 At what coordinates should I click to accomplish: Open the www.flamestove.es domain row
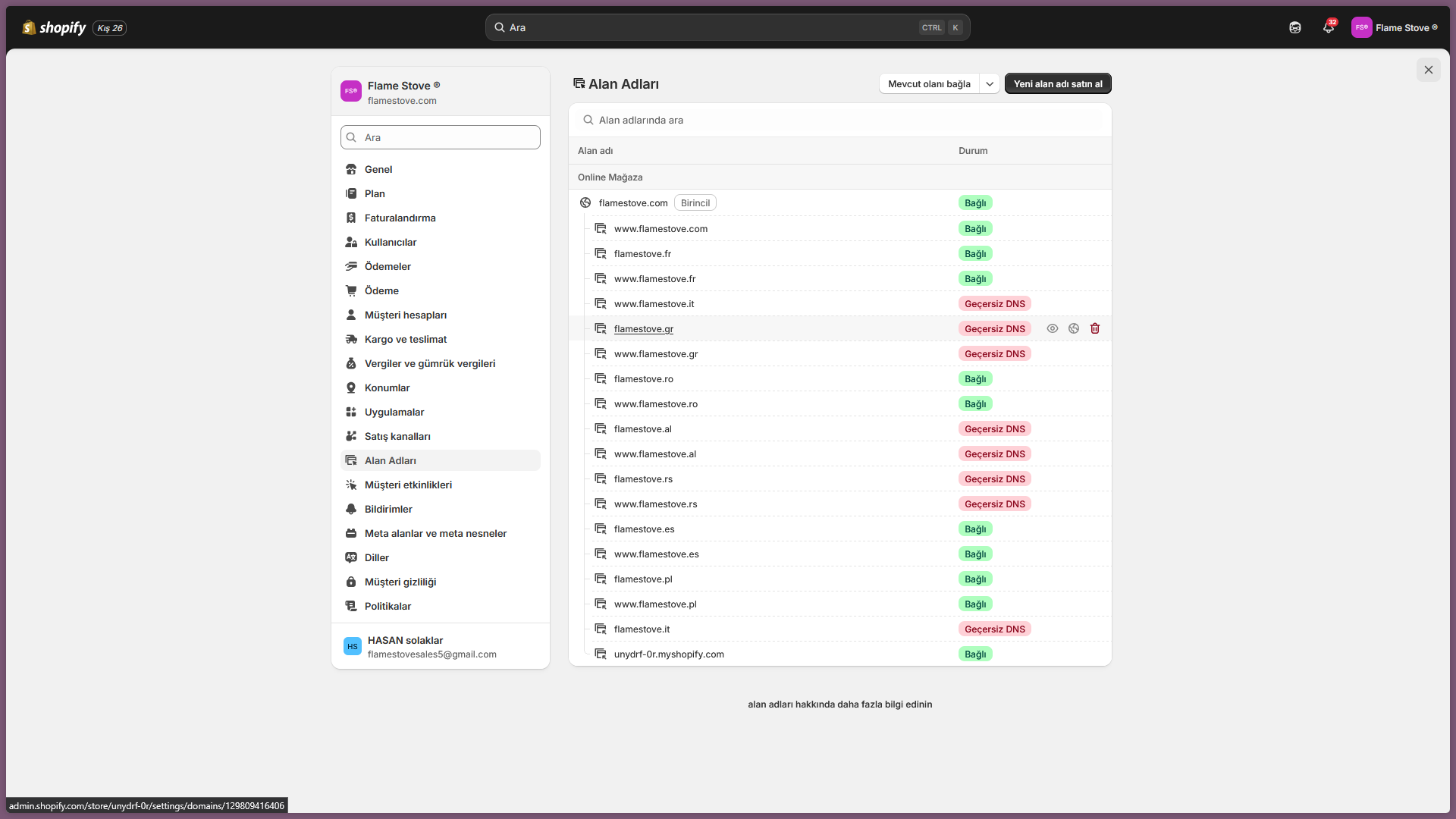[x=840, y=554]
